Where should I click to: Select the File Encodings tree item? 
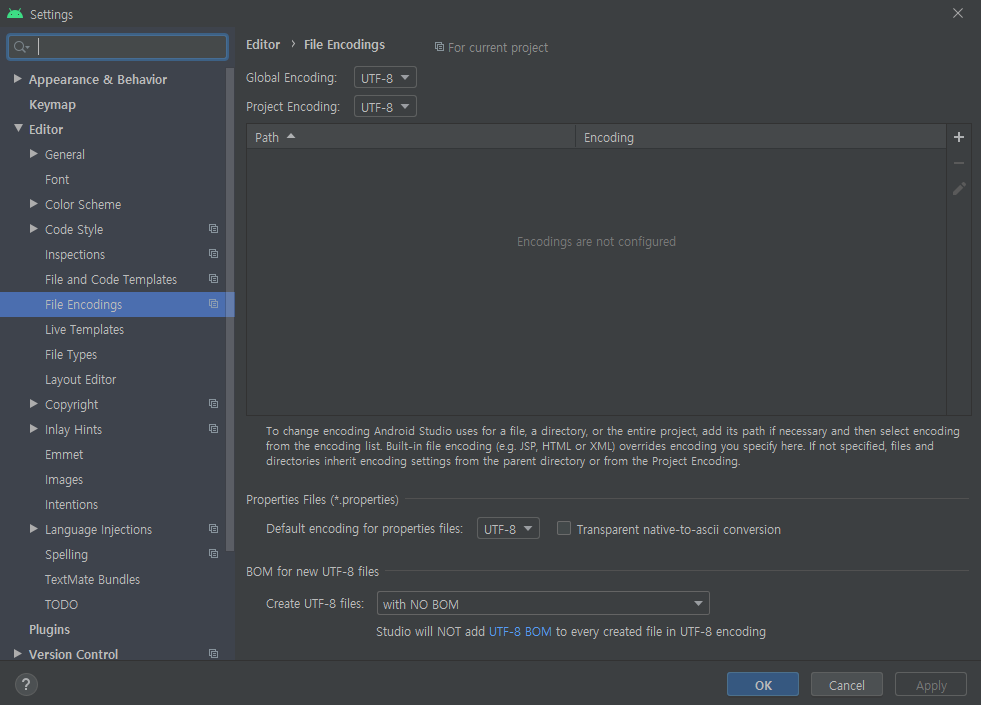click(x=117, y=305)
